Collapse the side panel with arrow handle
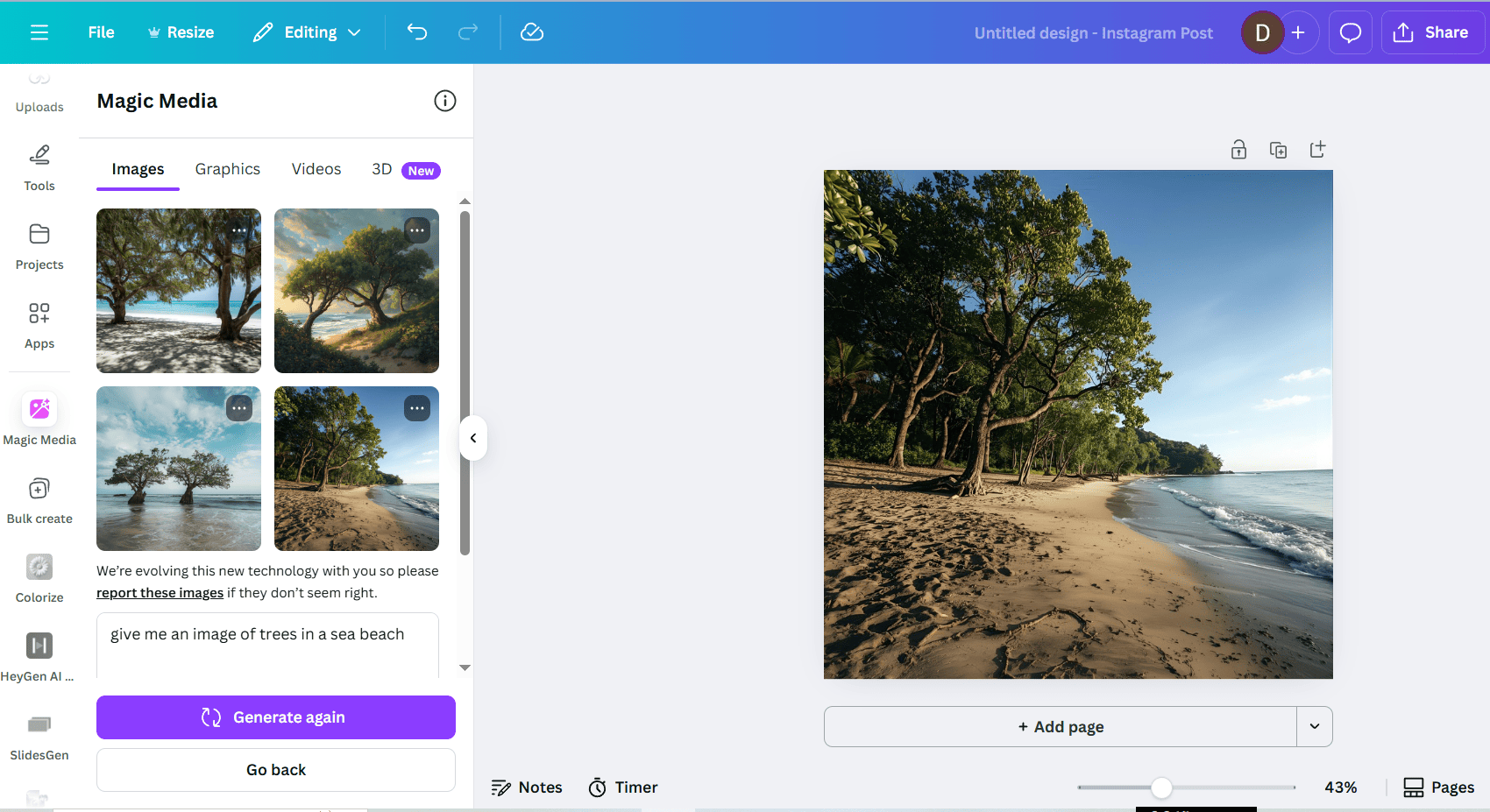 coord(473,438)
